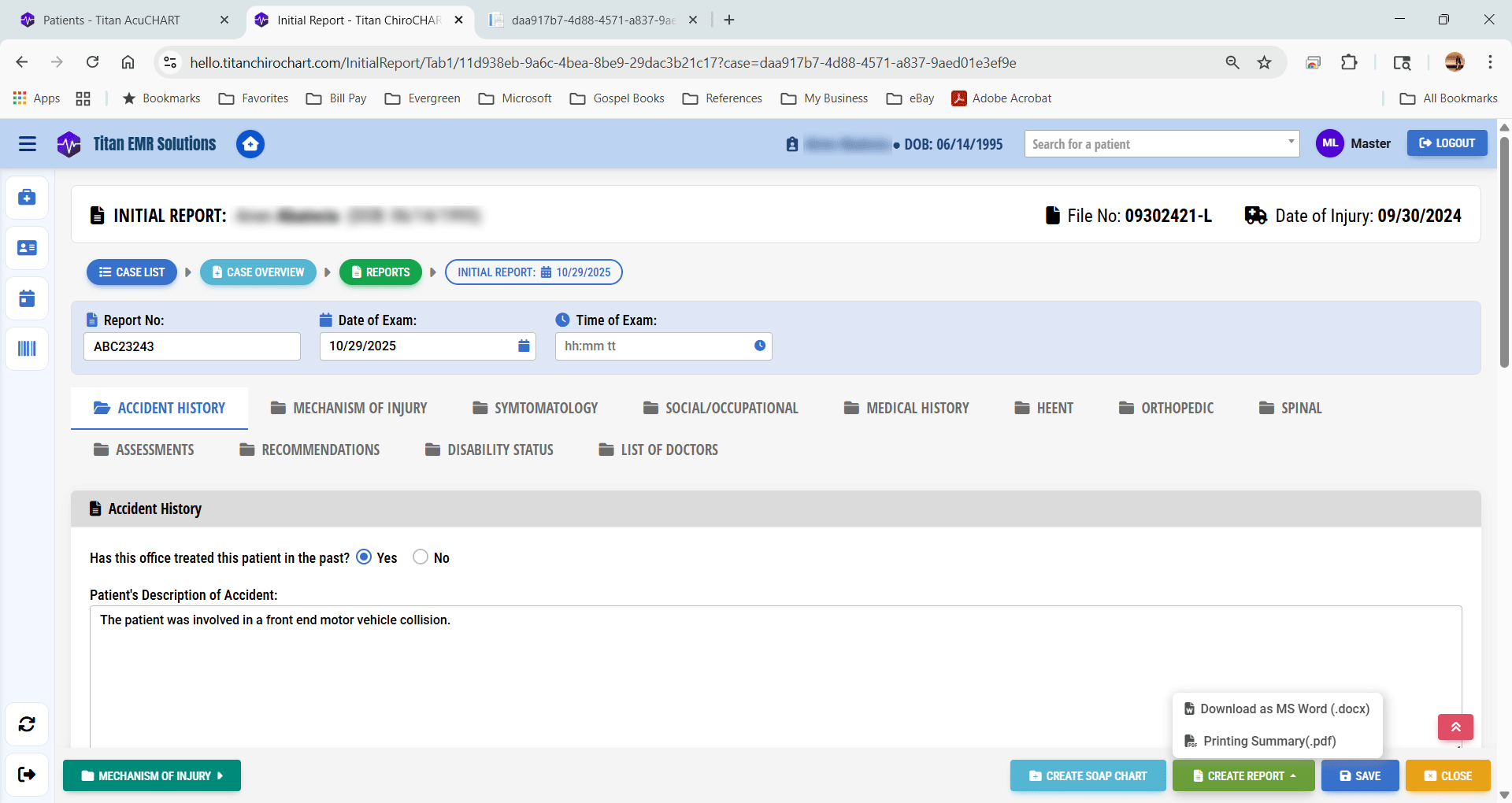1512x803 pixels.
Task: Open the patient contact card sidebar icon
Action: (x=27, y=247)
